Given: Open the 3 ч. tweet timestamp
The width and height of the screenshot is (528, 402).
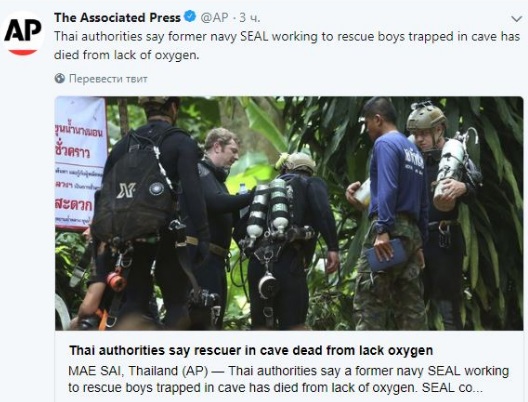Looking at the screenshot, I should 250,18.
